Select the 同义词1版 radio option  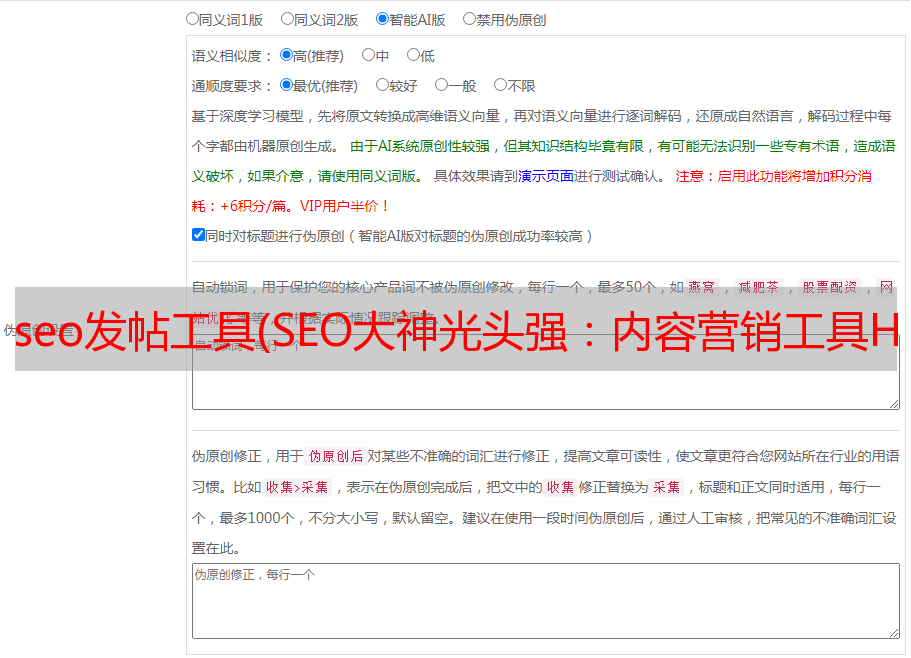[193, 19]
